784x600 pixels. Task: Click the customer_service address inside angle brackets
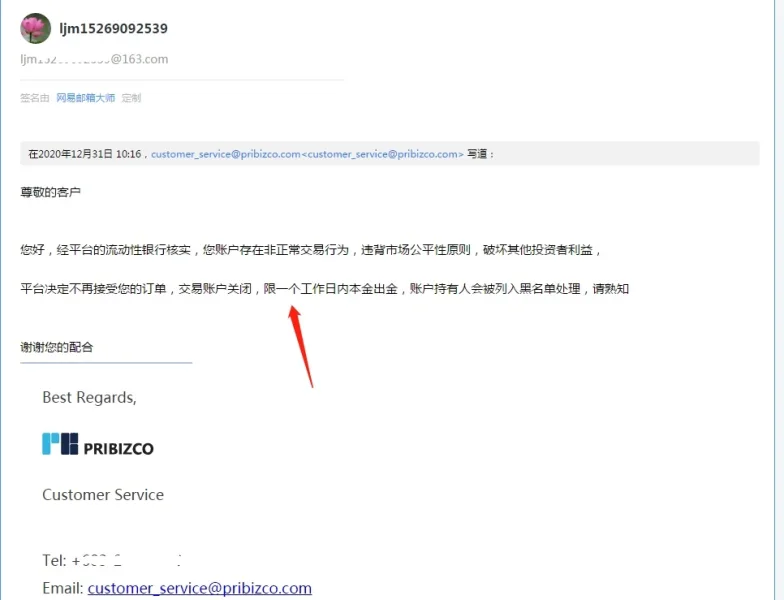(382, 154)
